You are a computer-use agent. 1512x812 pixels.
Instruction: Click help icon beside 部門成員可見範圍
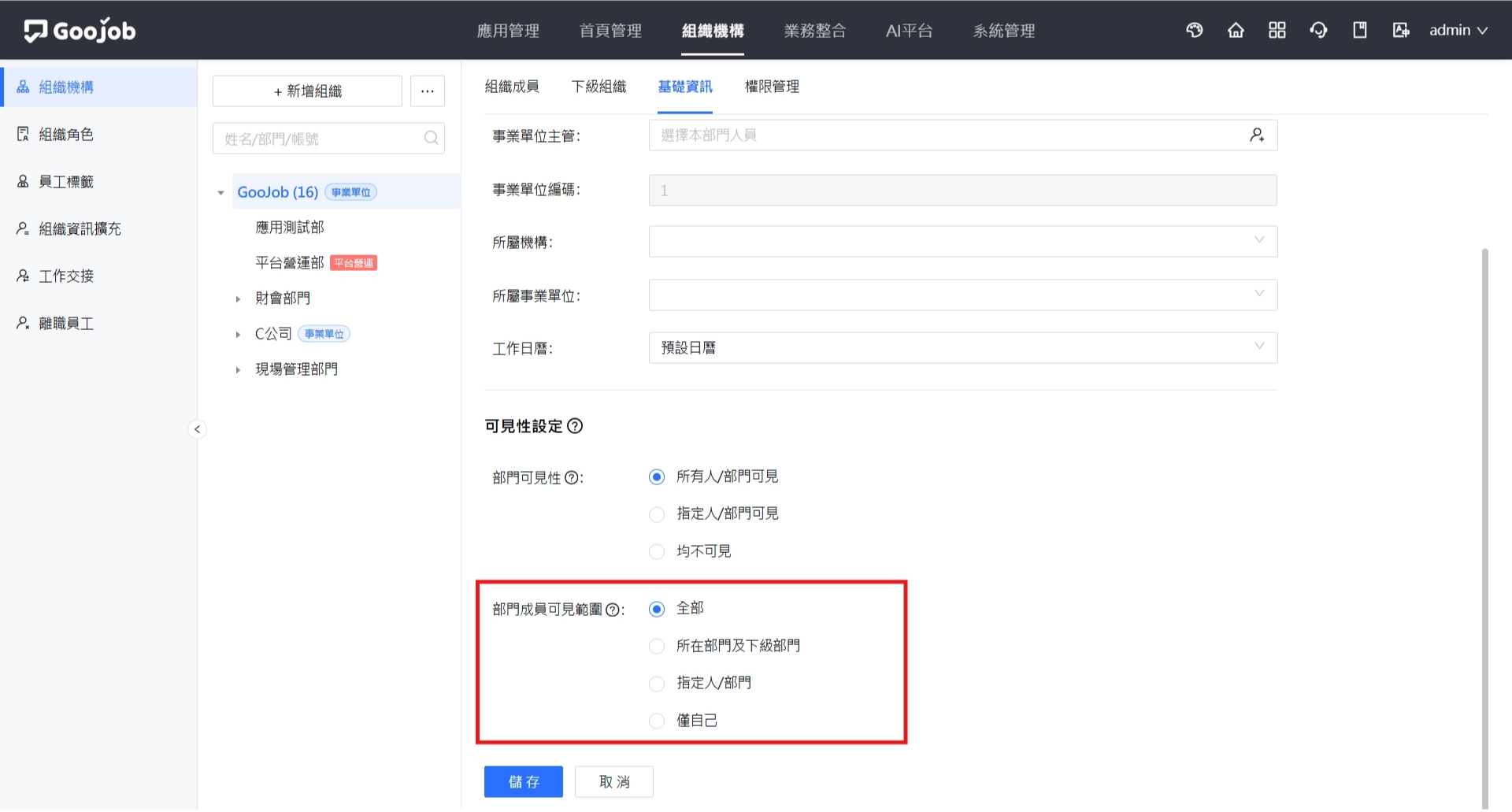(613, 610)
